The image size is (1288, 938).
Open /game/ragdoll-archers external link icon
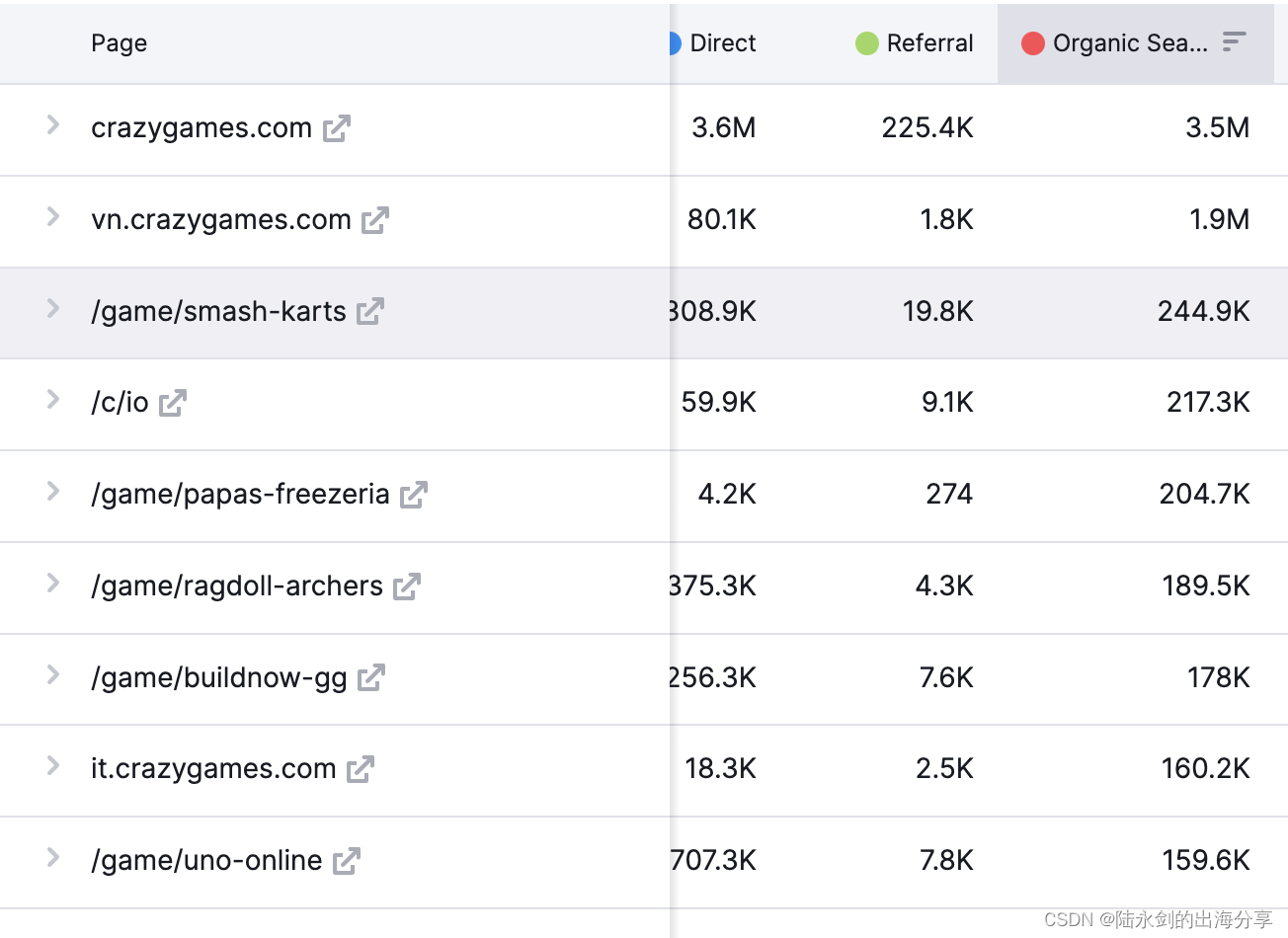coord(407,586)
